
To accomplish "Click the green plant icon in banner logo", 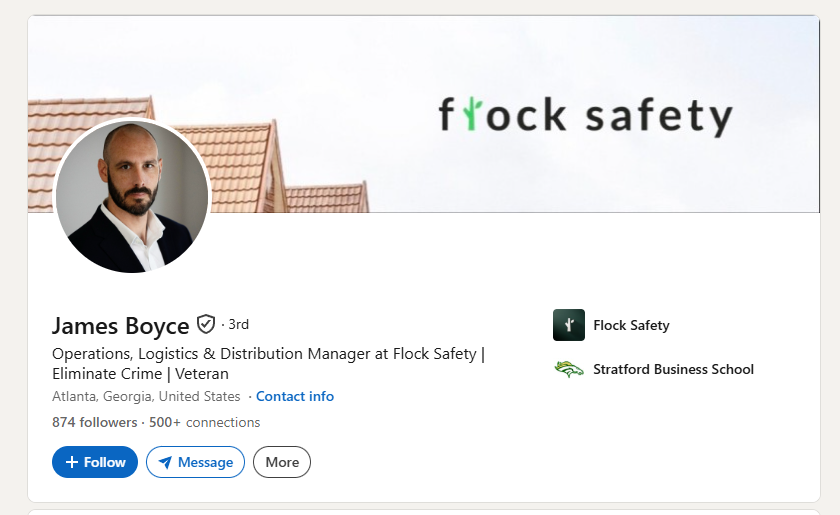I will pos(472,114).
